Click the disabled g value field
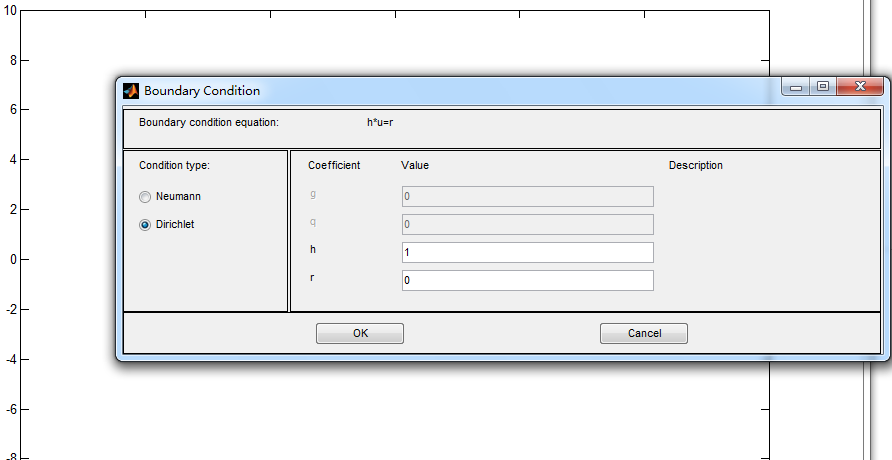This screenshot has width=892, height=460. [527, 196]
